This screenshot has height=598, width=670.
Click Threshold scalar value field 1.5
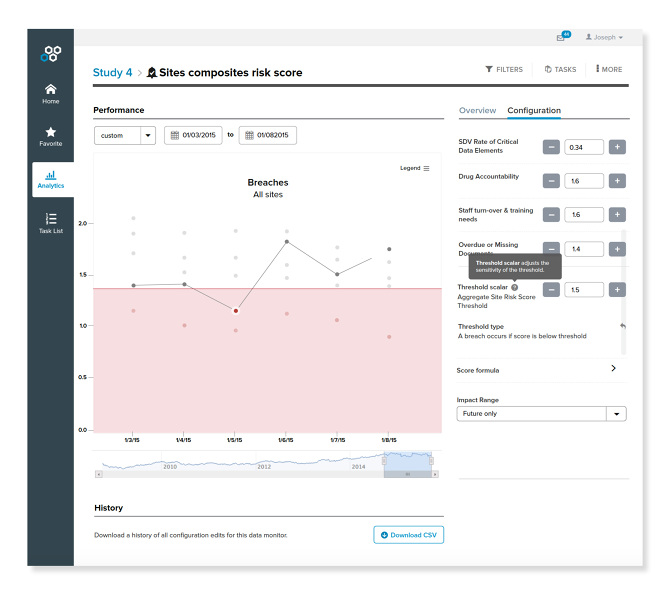(584, 289)
